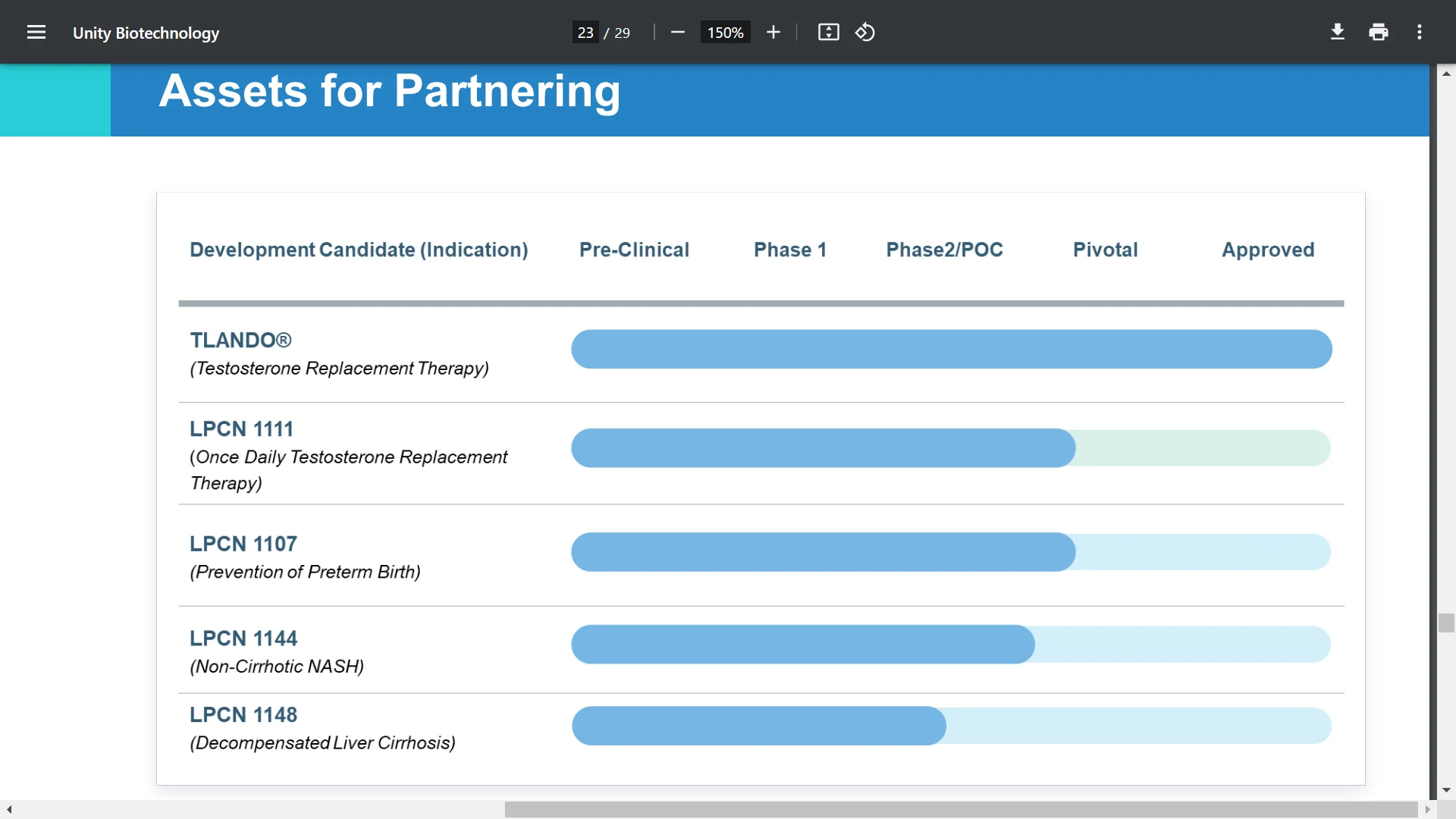
Task: Click the vertical scrollbar thumb
Action: click(x=1446, y=623)
